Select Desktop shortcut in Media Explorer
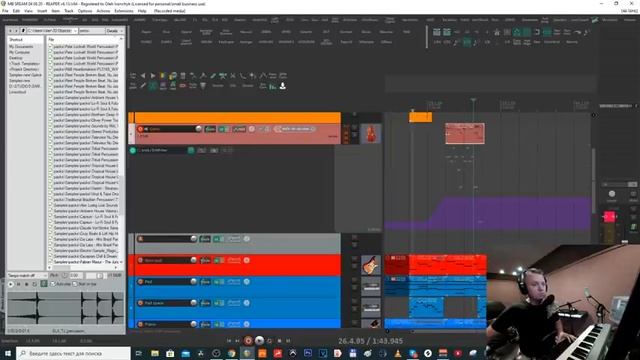The height and width of the screenshot is (360, 640). [16, 58]
